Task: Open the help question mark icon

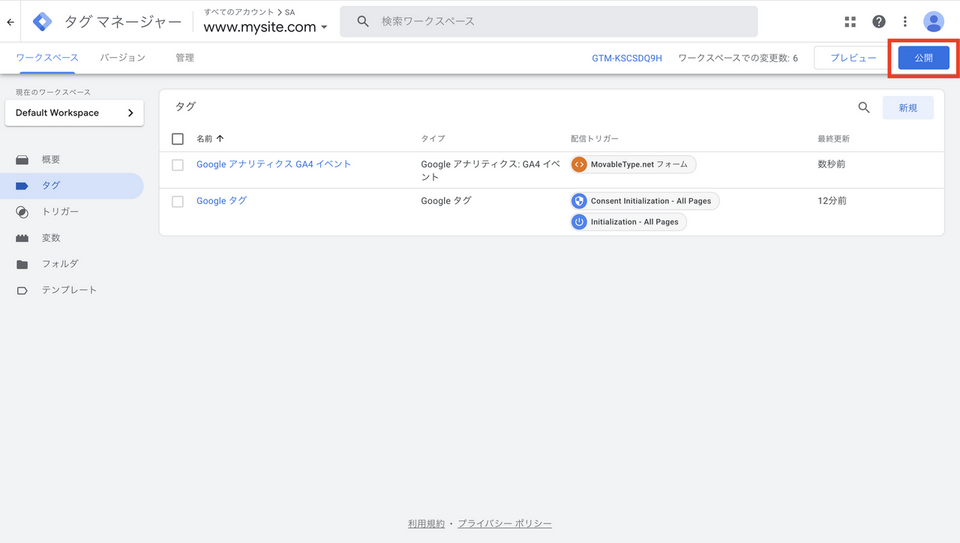Action: [x=879, y=21]
